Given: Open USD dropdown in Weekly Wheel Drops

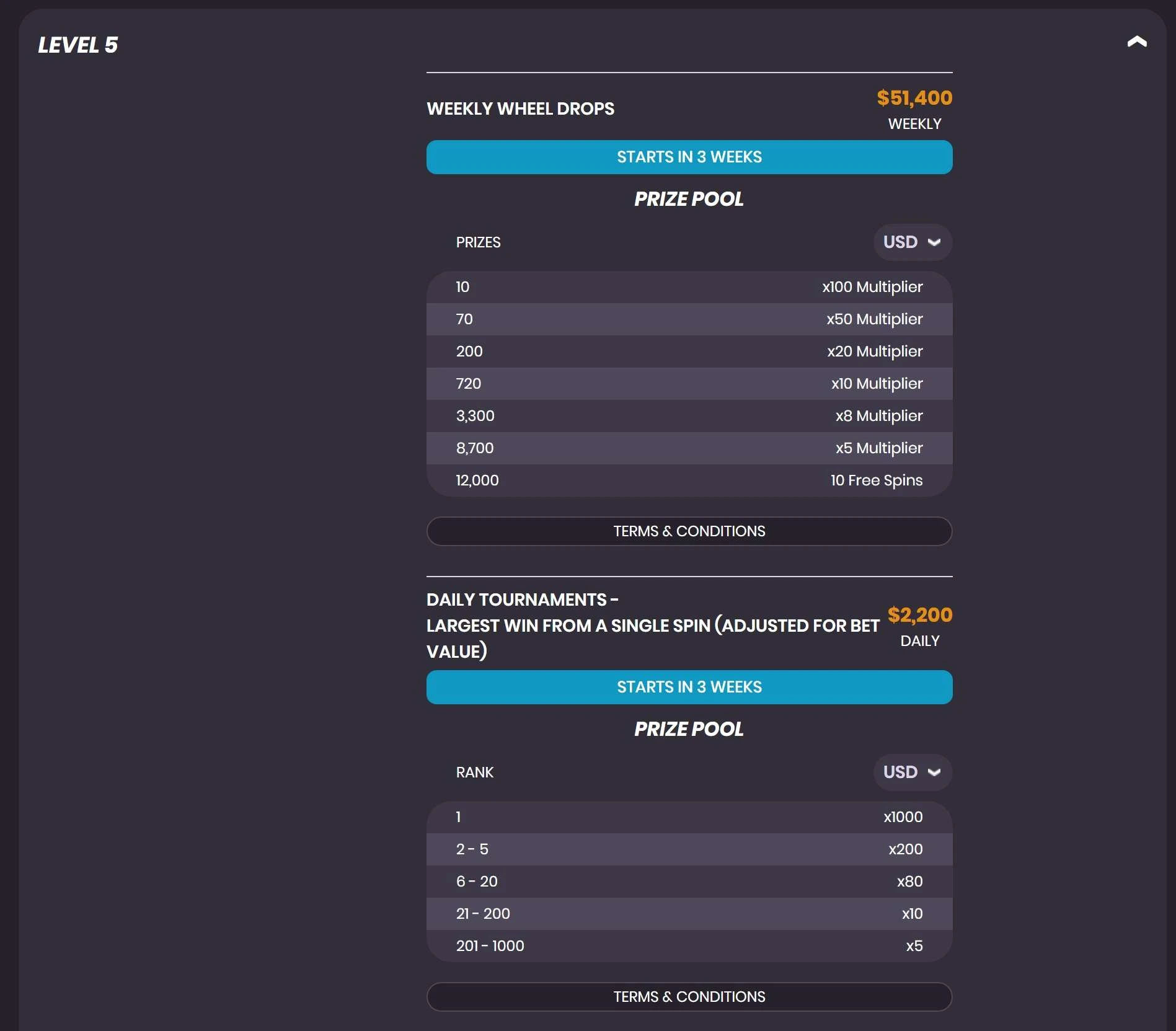Looking at the screenshot, I should [x=912, y=242].
